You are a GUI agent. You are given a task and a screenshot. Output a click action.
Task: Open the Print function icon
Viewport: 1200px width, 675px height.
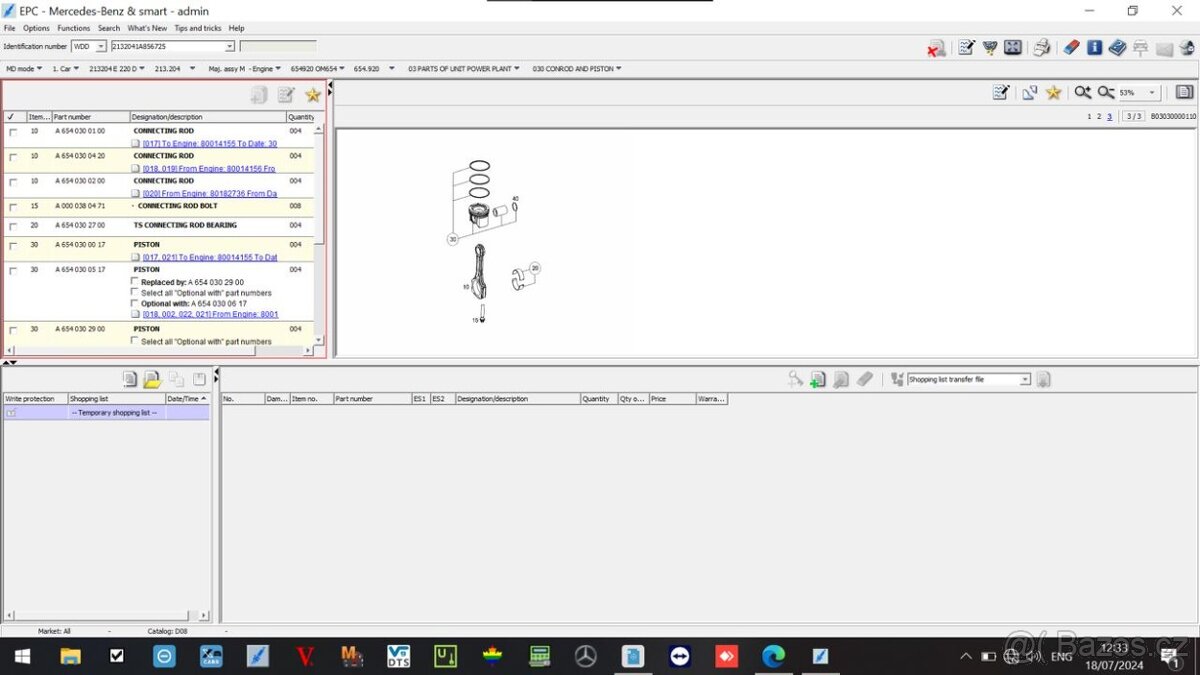[x=1041, y=47]
